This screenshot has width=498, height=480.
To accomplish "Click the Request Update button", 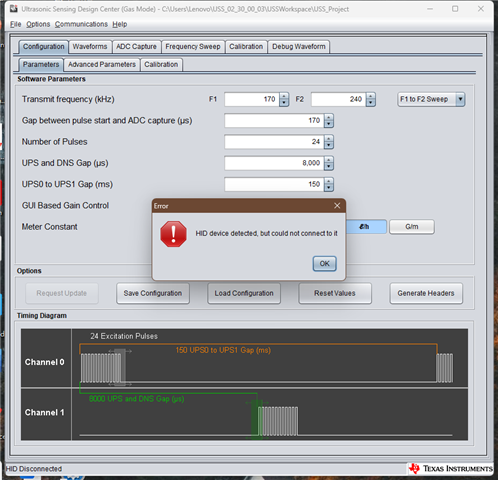I will tap(62, 293).
